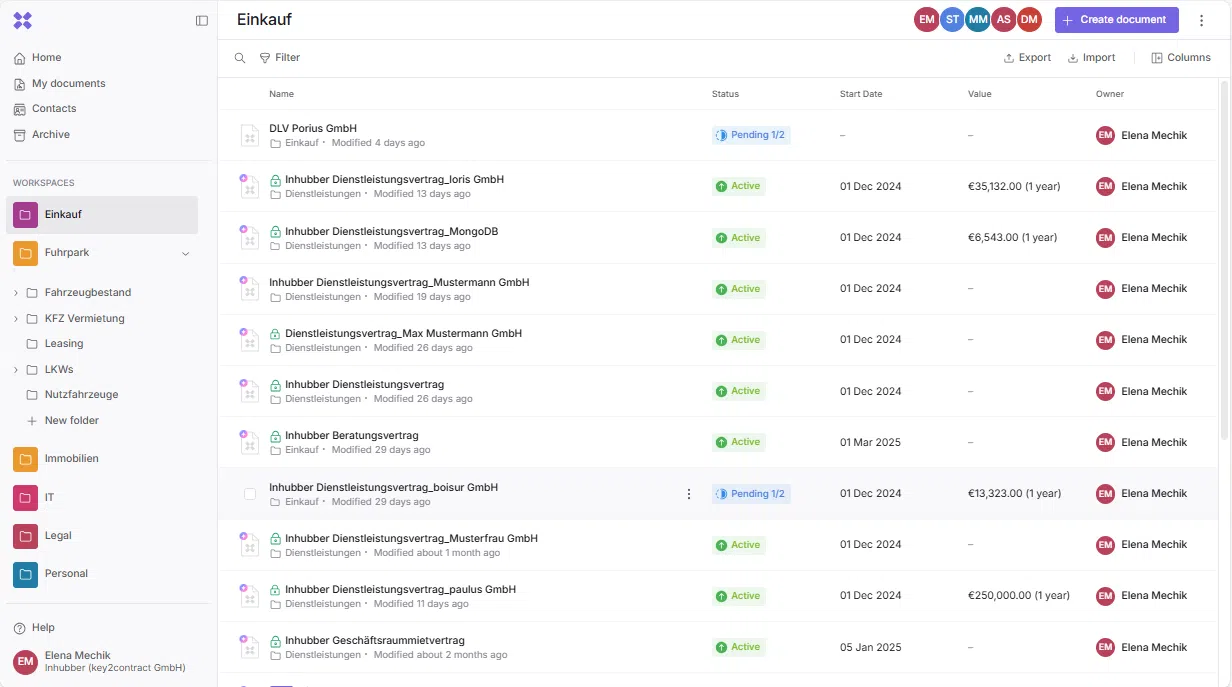Click the DLV Porius GmbH document icon
The height and width of the screenshot is (687, 1232).
coord(249,135)
